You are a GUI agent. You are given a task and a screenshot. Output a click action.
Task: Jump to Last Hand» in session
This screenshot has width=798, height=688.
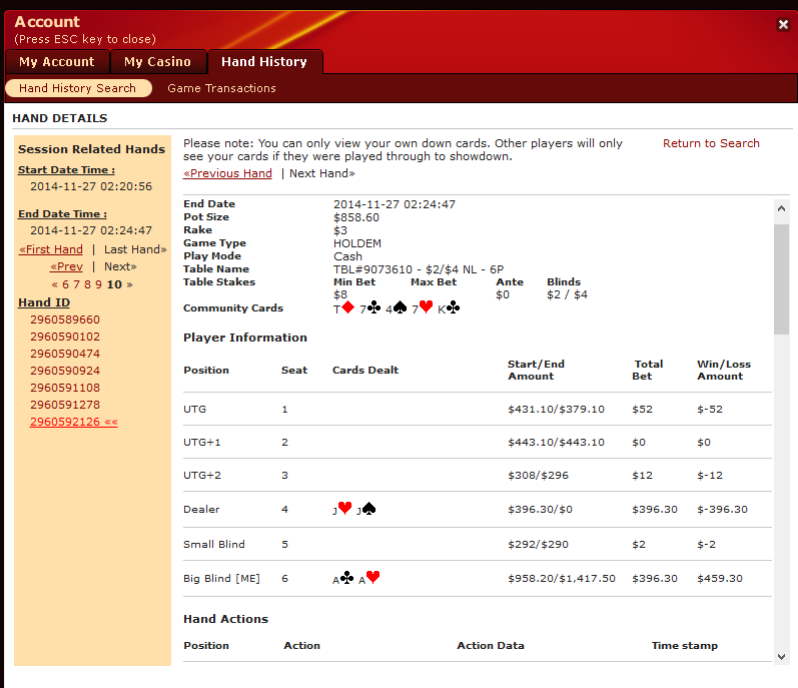(x=135, y=249)
